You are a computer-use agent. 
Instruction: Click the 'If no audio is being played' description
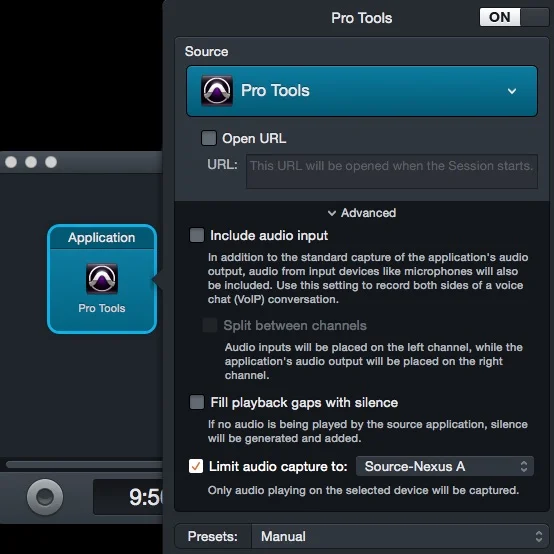click(368, 431)
